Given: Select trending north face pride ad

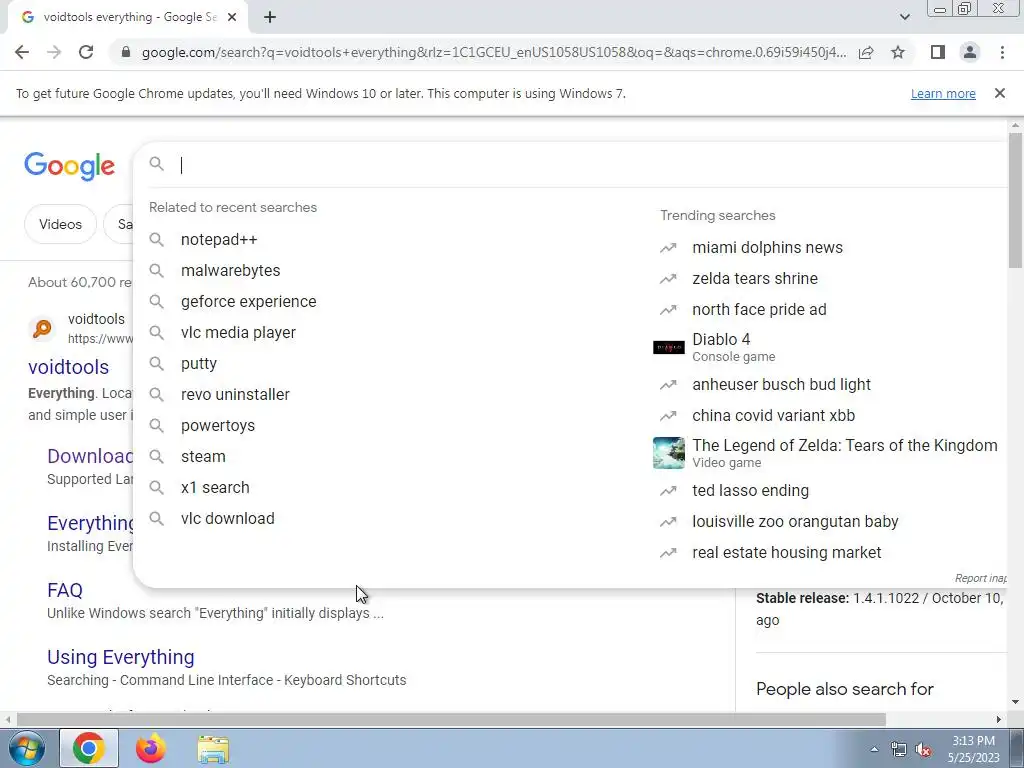Looking at the screenshot, I should pyautogui.click(x=759, y=310).
